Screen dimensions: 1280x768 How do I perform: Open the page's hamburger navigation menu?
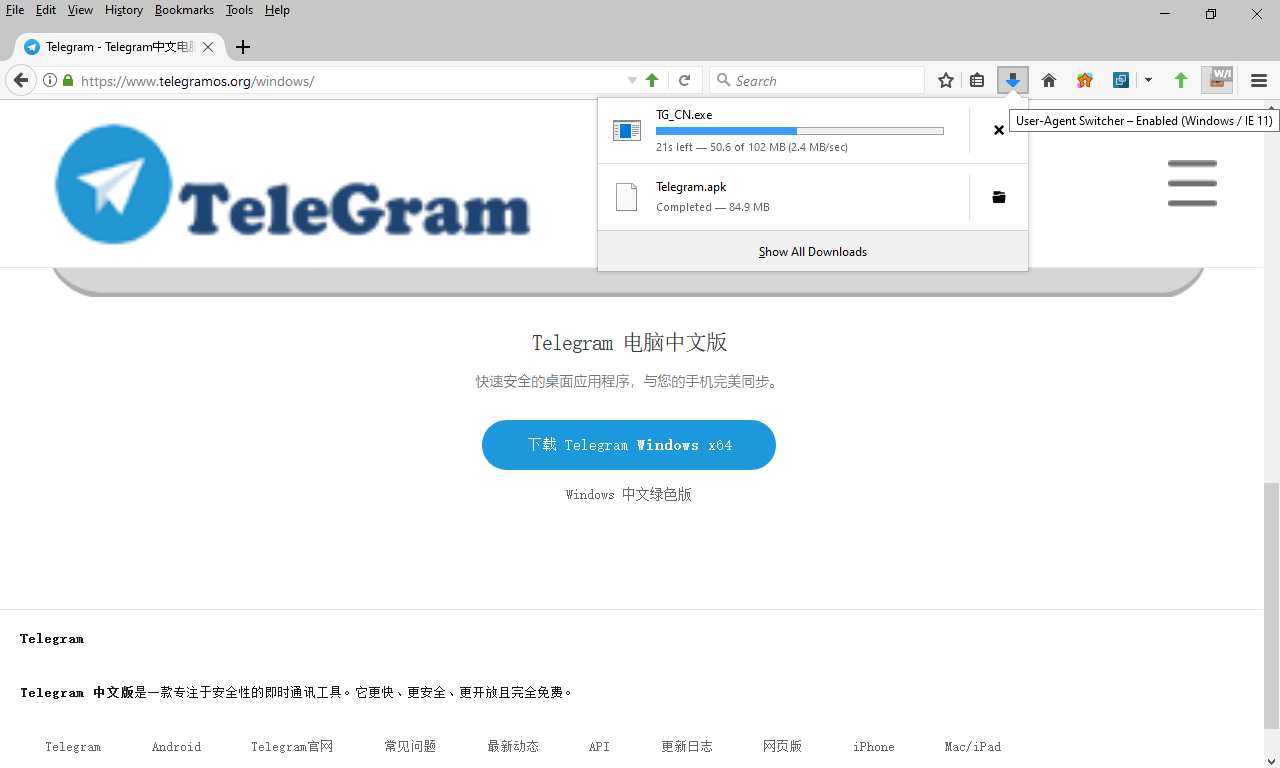1192,183
